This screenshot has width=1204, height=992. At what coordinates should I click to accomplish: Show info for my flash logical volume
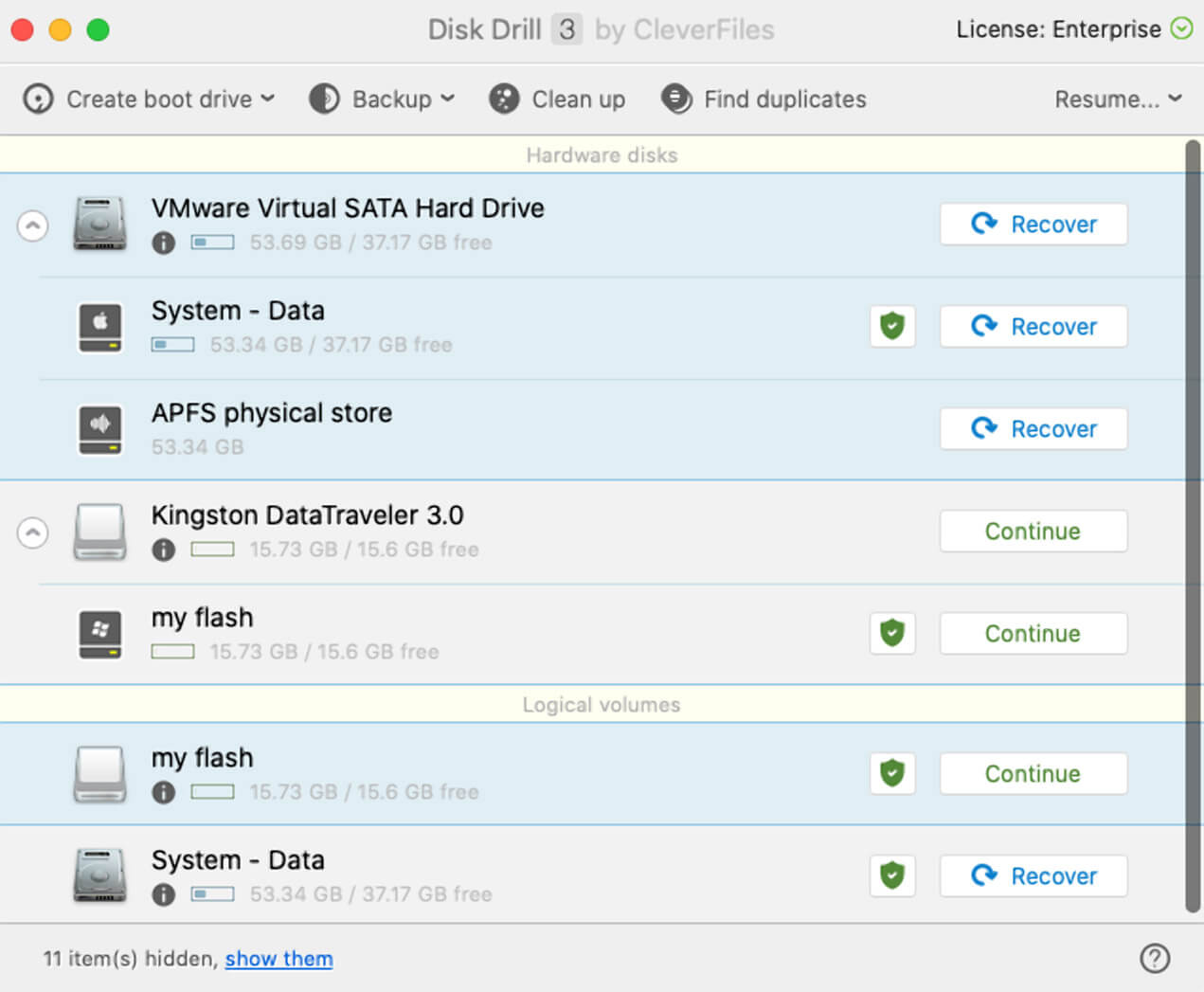[163, 793]
